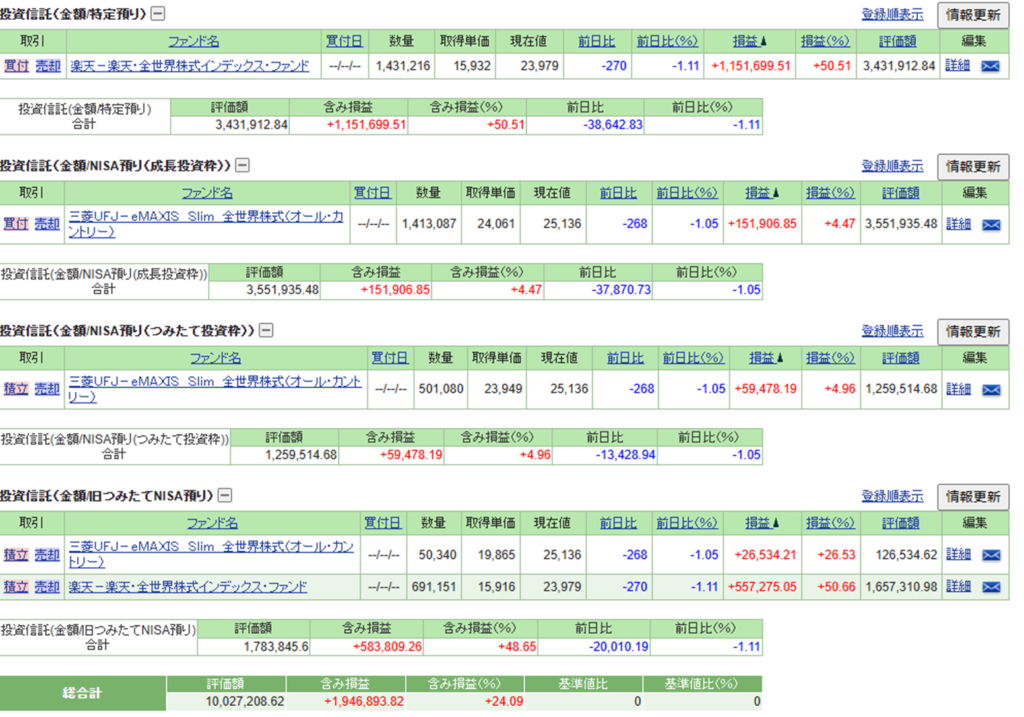Open 詳細 link in NISAつみたて投資枠 row
This screenshot has height=717, width=1024.
(x=958, y=389)
